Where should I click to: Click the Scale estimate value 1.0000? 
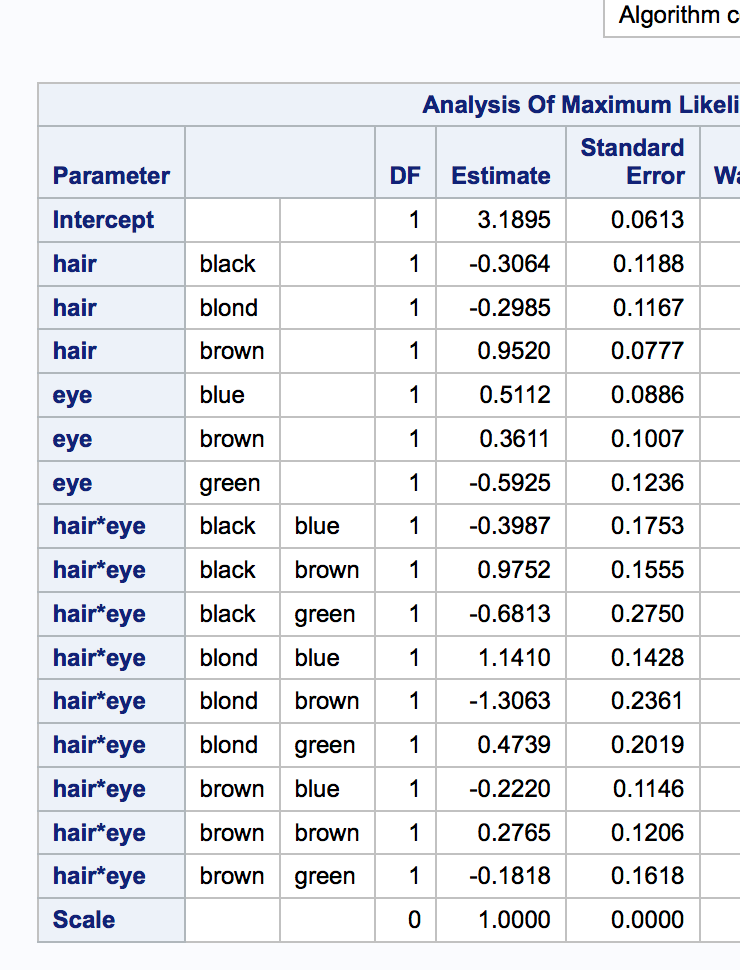pos(514,920)
